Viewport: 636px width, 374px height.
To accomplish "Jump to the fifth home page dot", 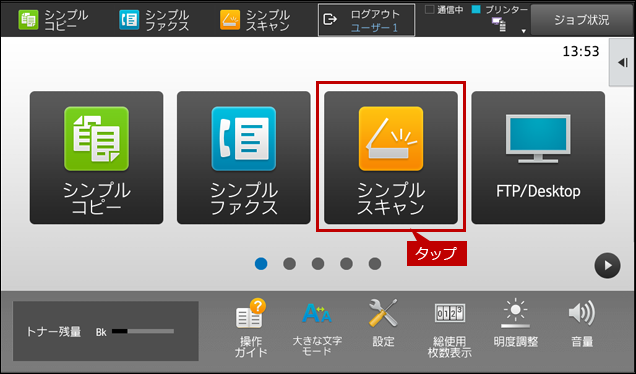I will (x=375, y=264).
